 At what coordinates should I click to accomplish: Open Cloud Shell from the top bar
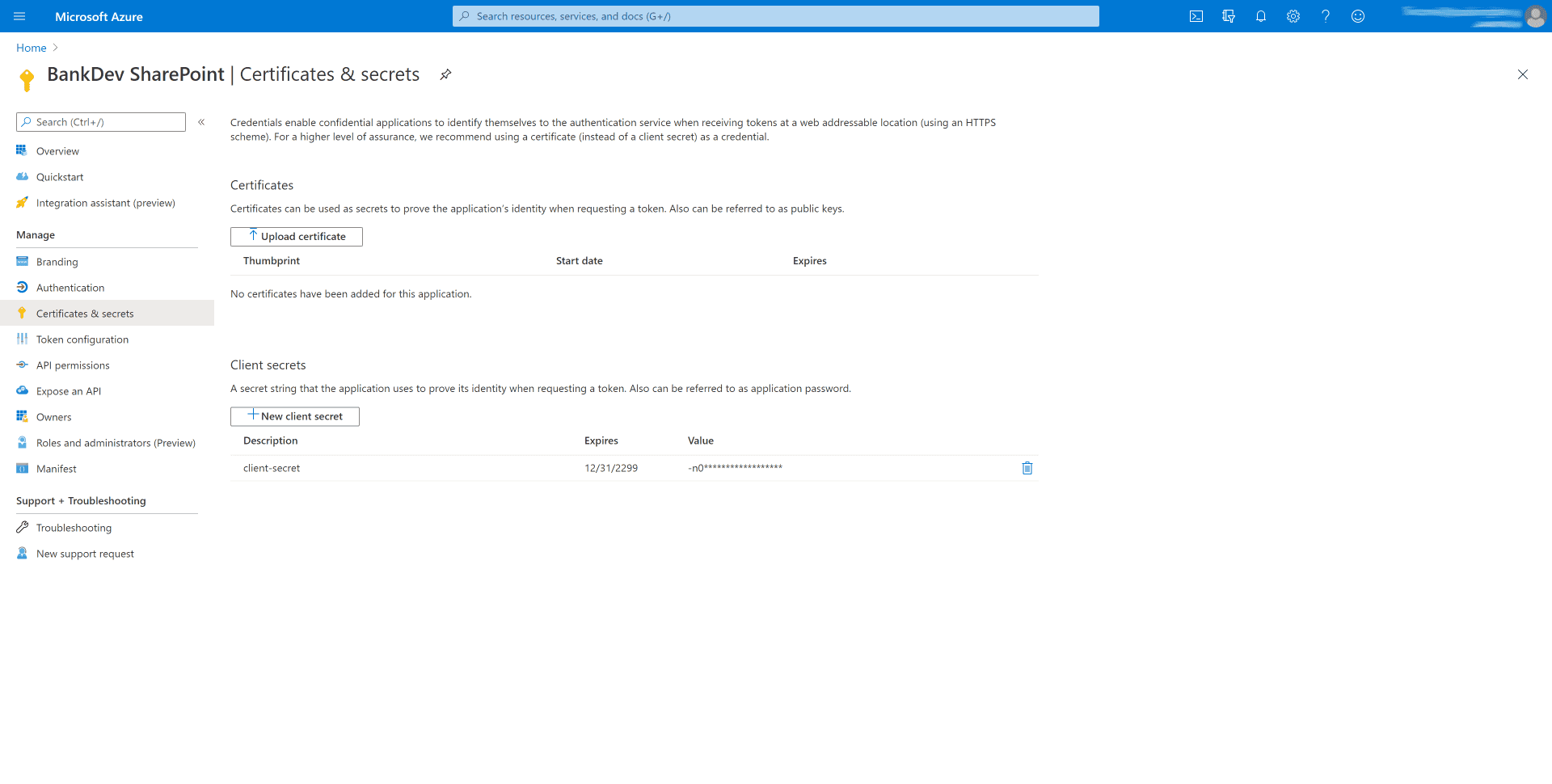coord(1196,16)
